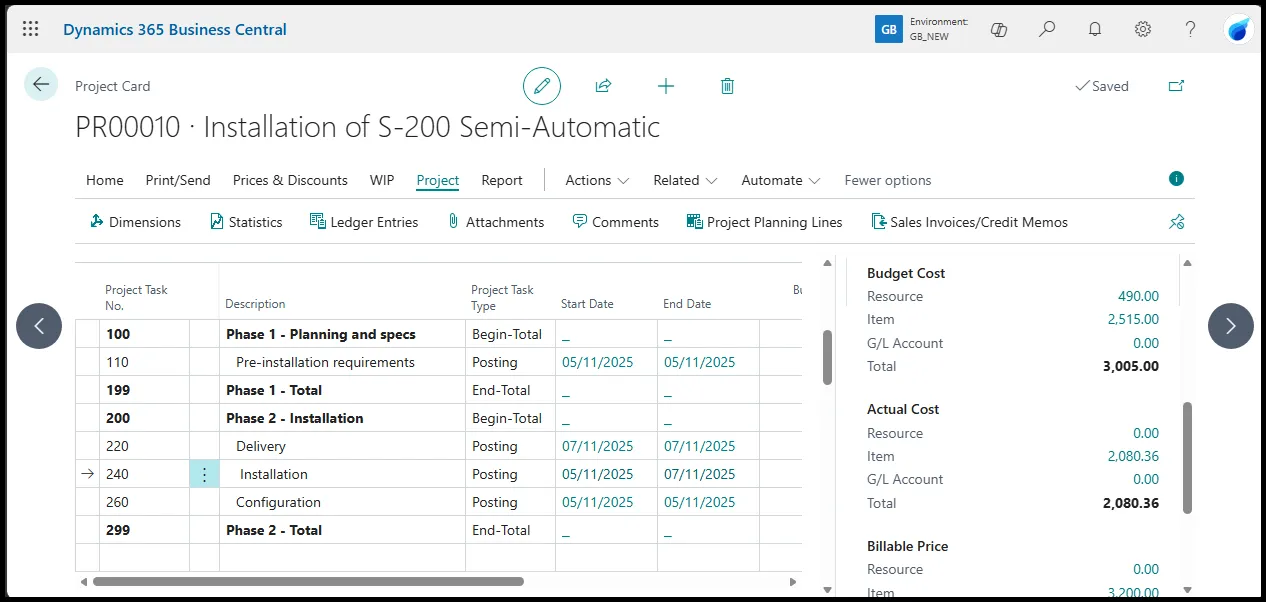Open Actual Cost Item value 2,080.36

pyautogui.click(x=1133, y=456)
